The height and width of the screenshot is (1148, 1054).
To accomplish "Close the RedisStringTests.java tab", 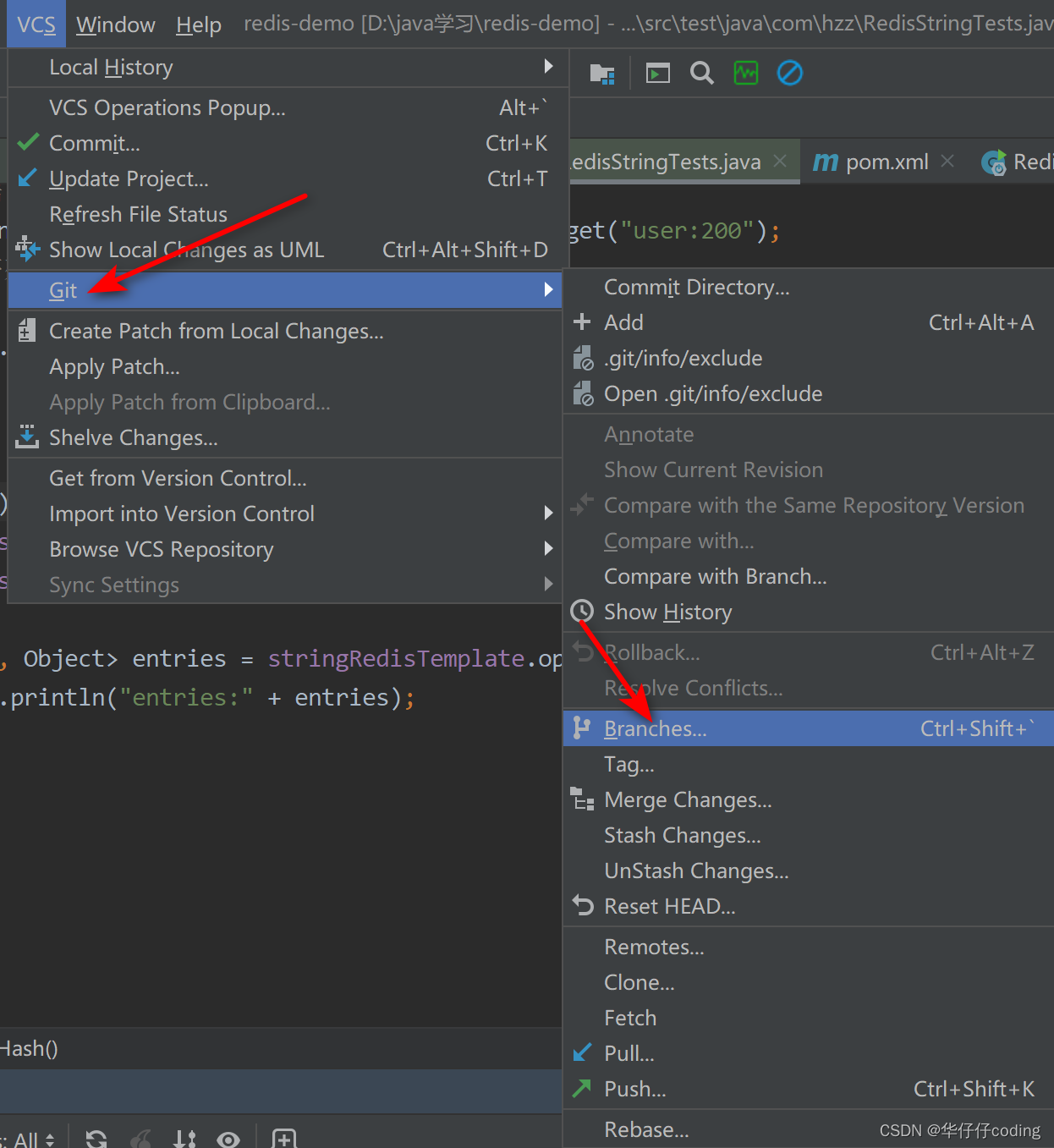I will (x=780, y=161).
